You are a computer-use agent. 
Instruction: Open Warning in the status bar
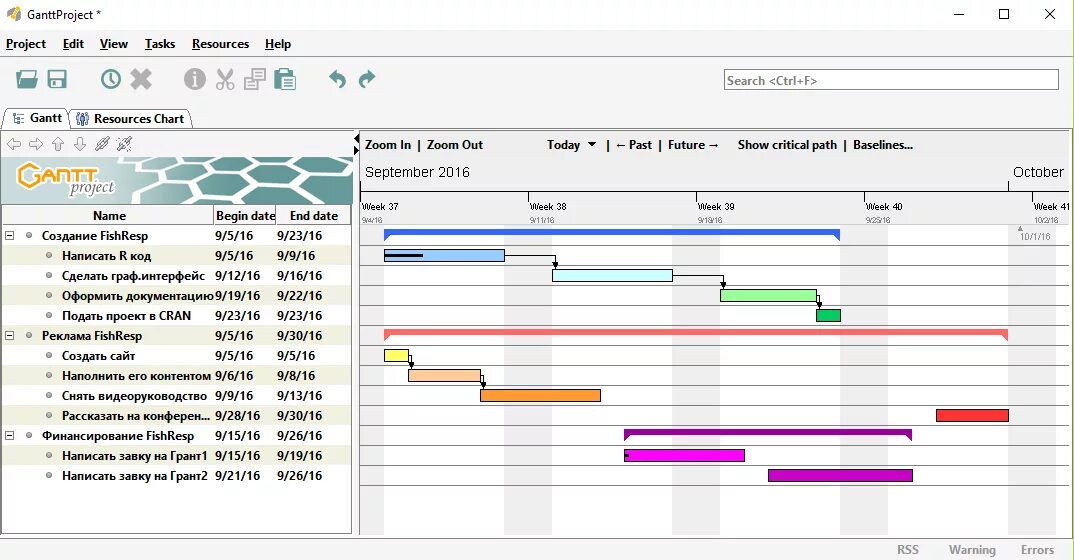click(972, 550)
